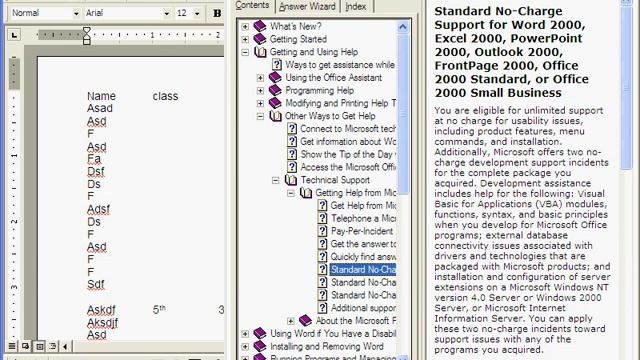Click topic icon for Additional support
The width and height of the screenshot is (640, 360).
click(x=322, y=308)
